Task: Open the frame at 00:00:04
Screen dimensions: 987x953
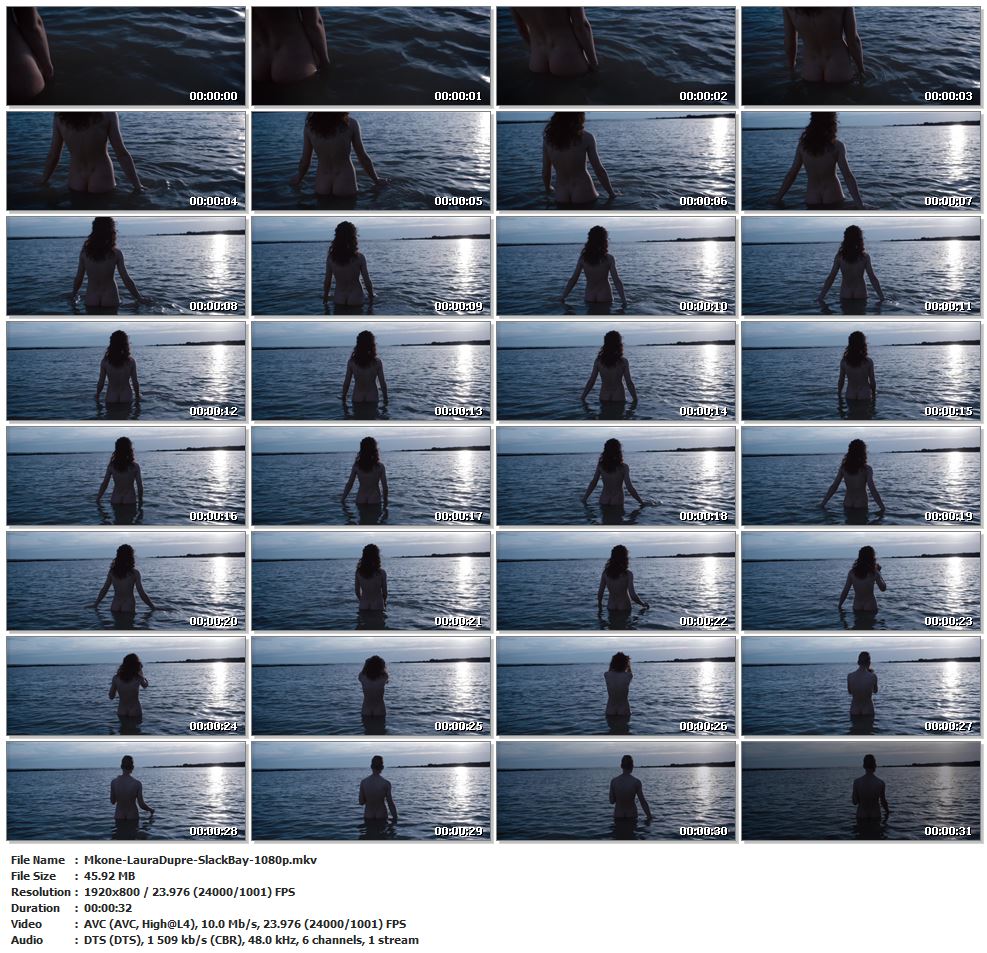Action: pyautogui.click(x=127, y=161)
